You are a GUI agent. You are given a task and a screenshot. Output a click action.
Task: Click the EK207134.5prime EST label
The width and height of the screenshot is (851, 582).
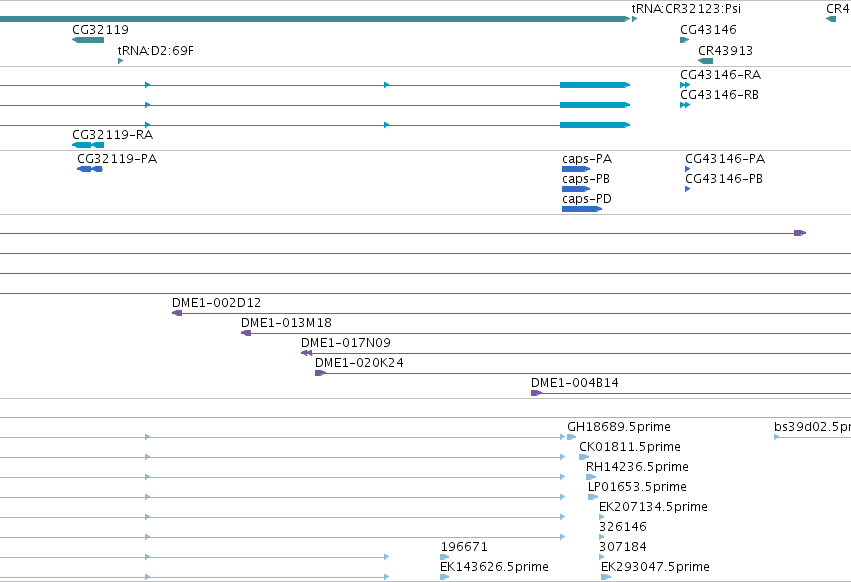(653, 507)
